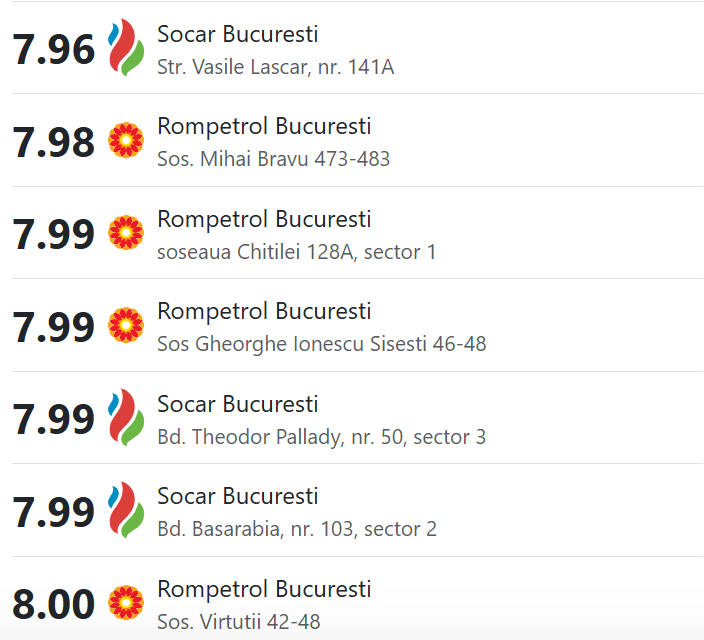Click address Bd. Basarabia, nr. 103, sector 2
The height and width of the screenshot is (640, 704).
(297, 529)
